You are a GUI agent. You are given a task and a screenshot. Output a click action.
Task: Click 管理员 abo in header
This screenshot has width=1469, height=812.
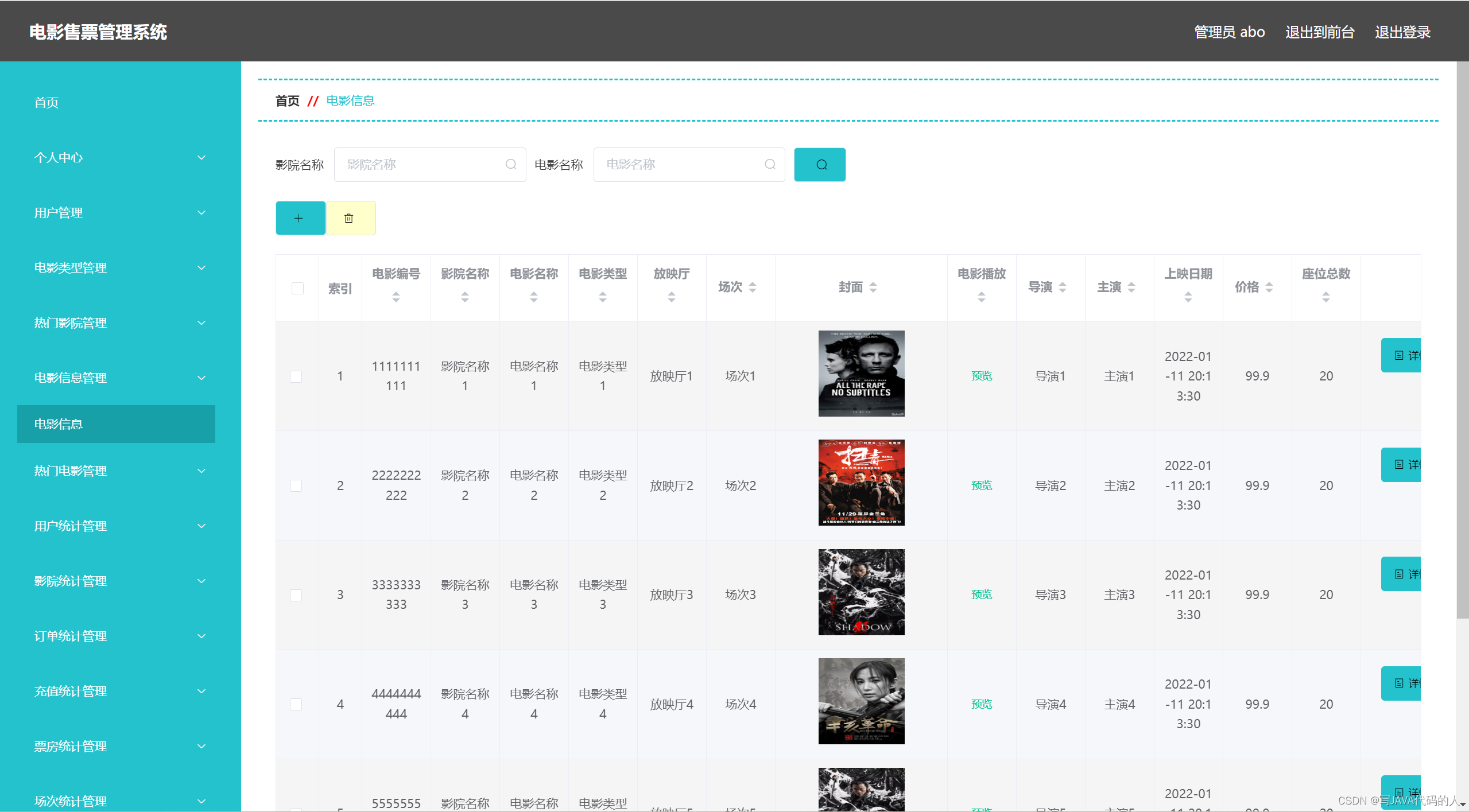(1229, 32)
